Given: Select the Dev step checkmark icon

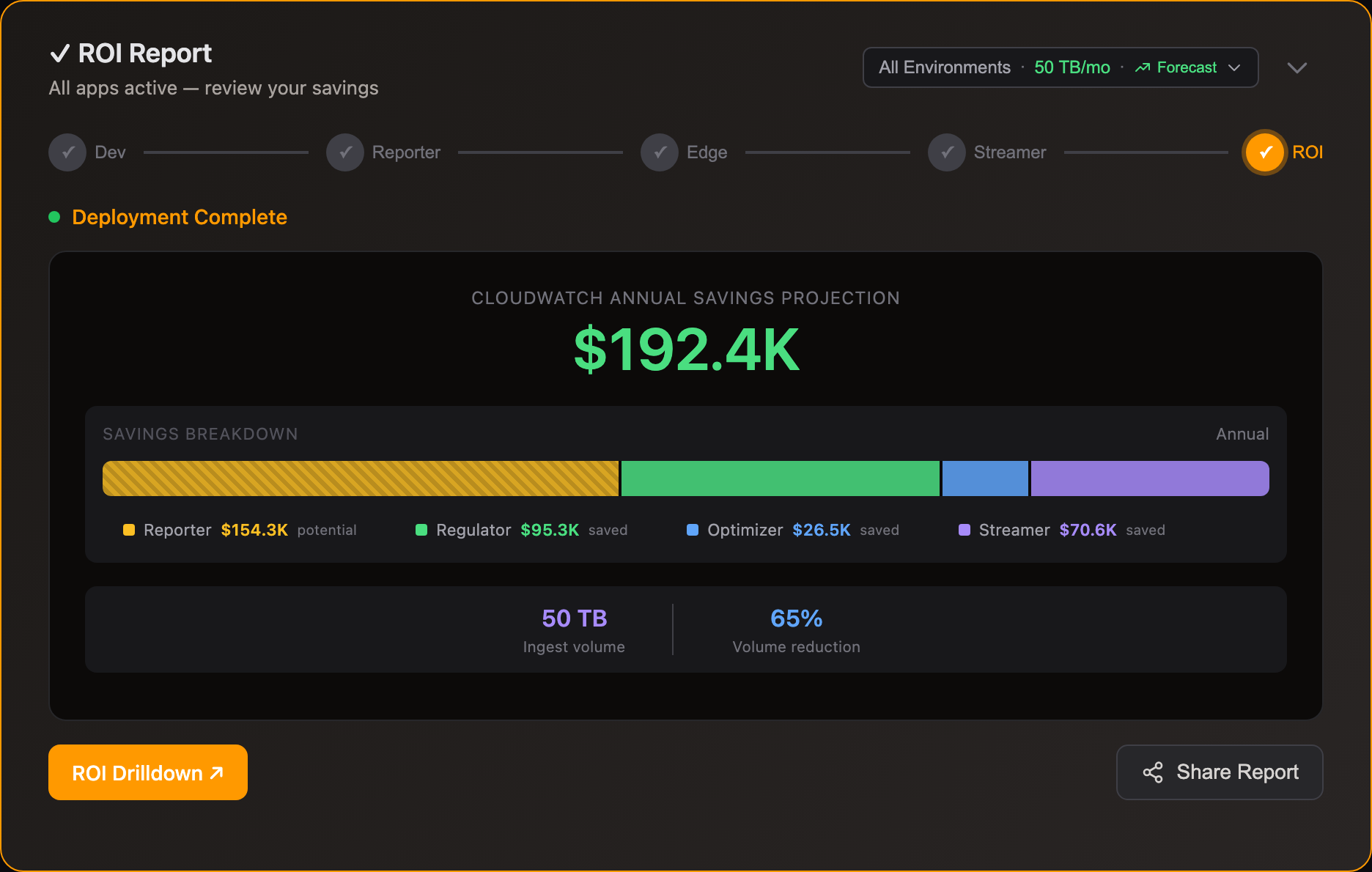Looking at the screenshot, I should 67,152.
